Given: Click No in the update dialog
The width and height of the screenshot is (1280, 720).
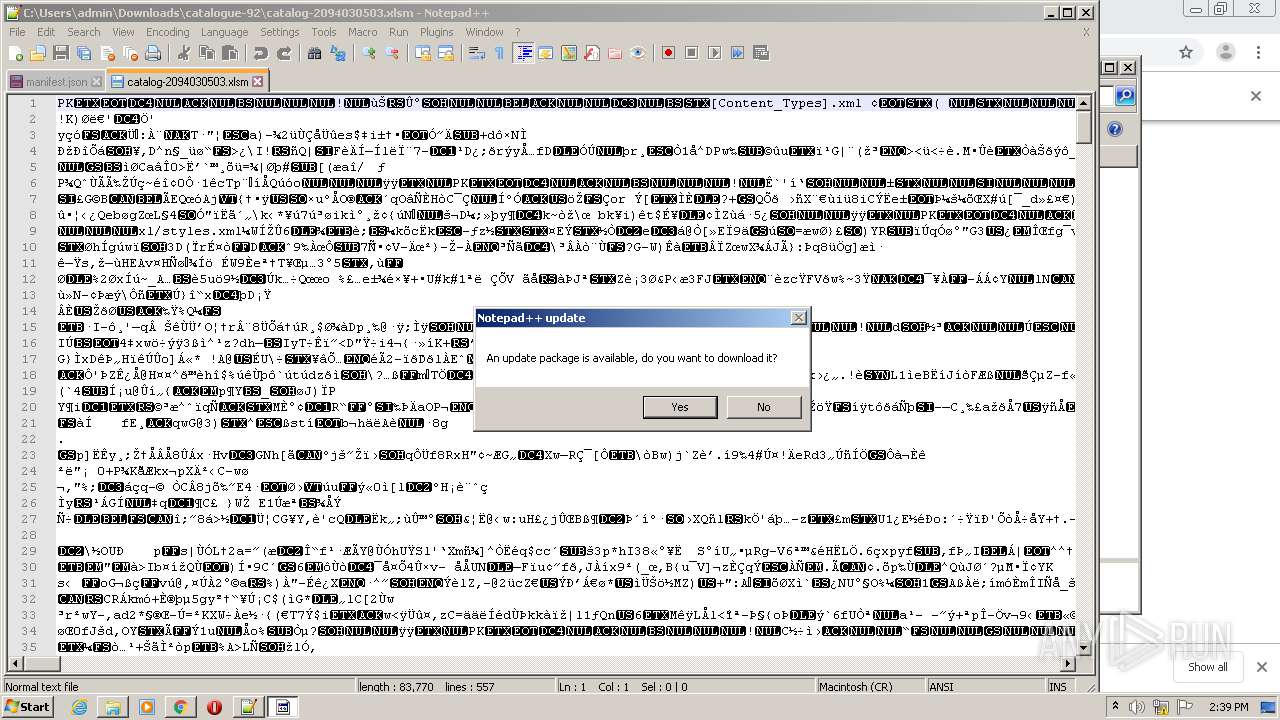Looking at the screenshot, I should pyautogui.click(x=764, y=407).
